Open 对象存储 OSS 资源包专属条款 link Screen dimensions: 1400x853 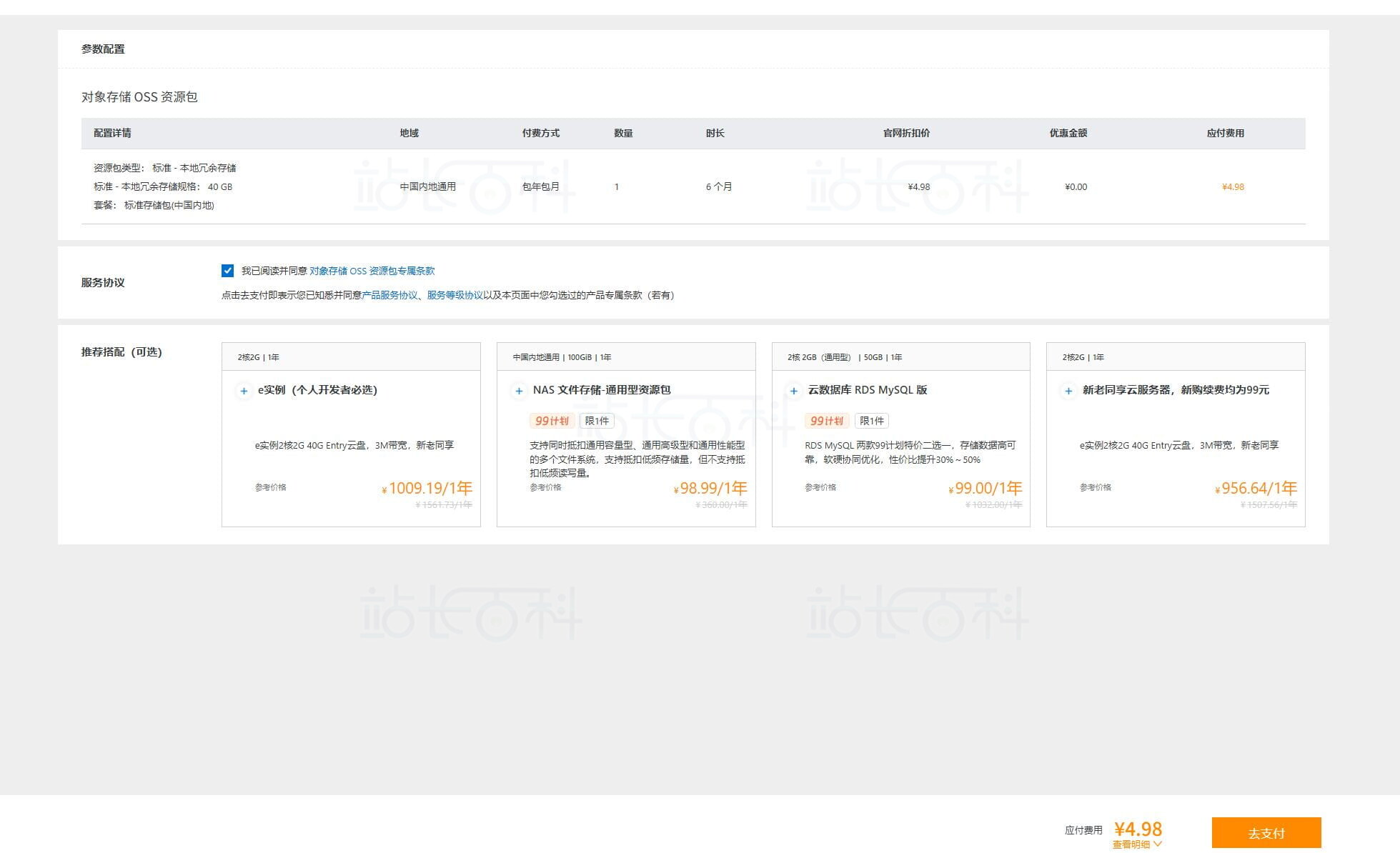pos(372,271)
